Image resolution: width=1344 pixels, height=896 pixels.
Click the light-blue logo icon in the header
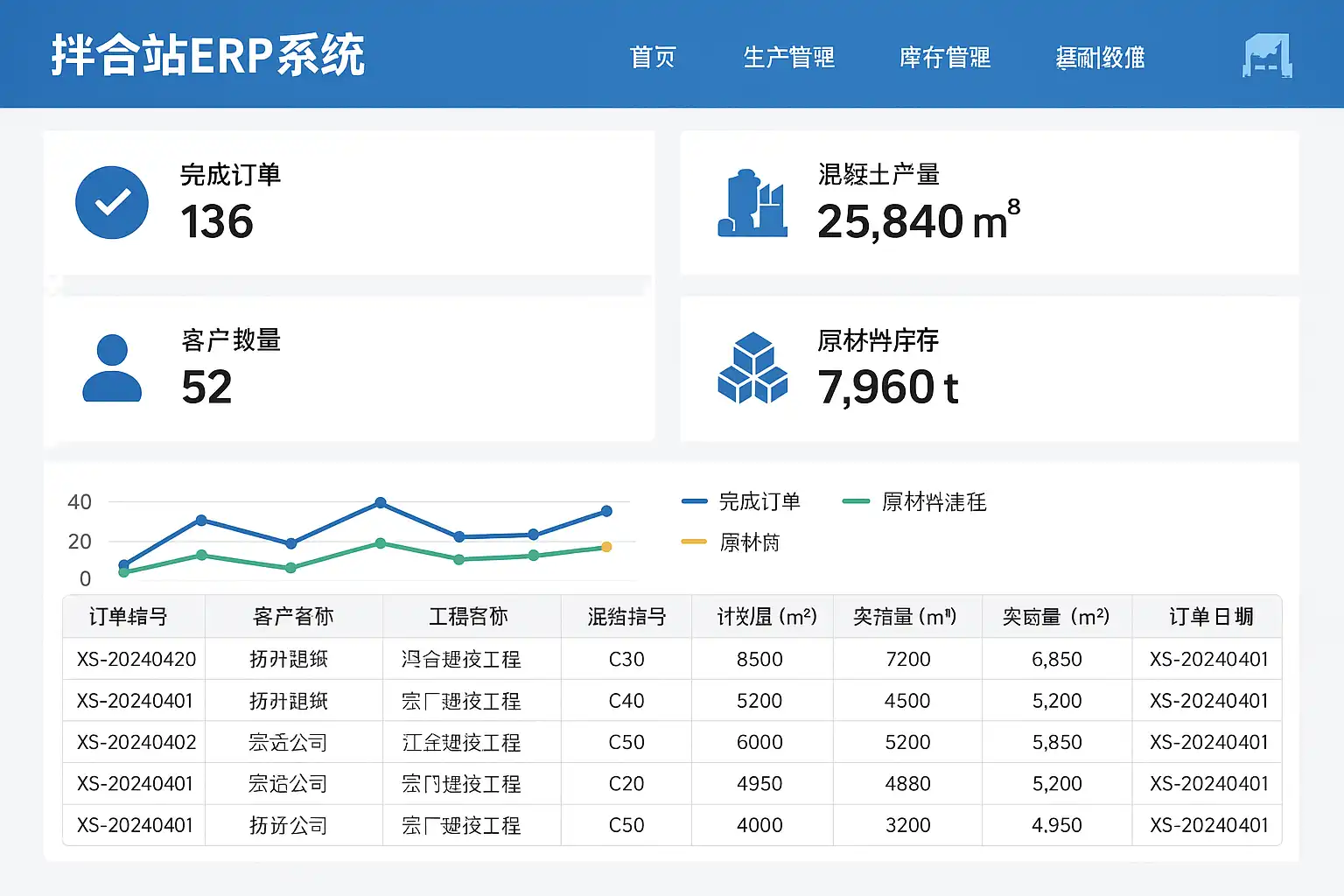coord(1267,56)
